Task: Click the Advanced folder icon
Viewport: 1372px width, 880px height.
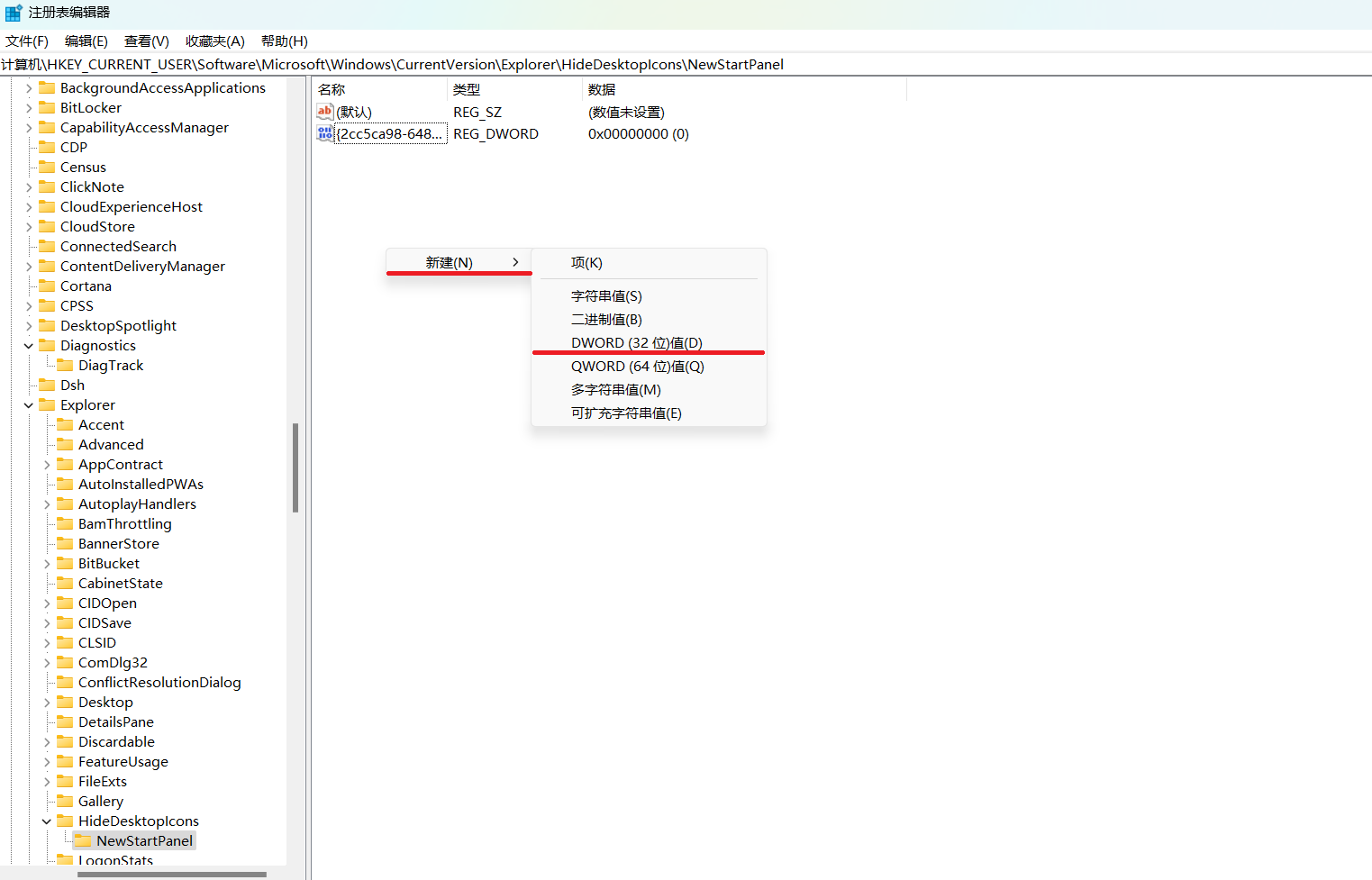Action: click(x=66, y=444)
